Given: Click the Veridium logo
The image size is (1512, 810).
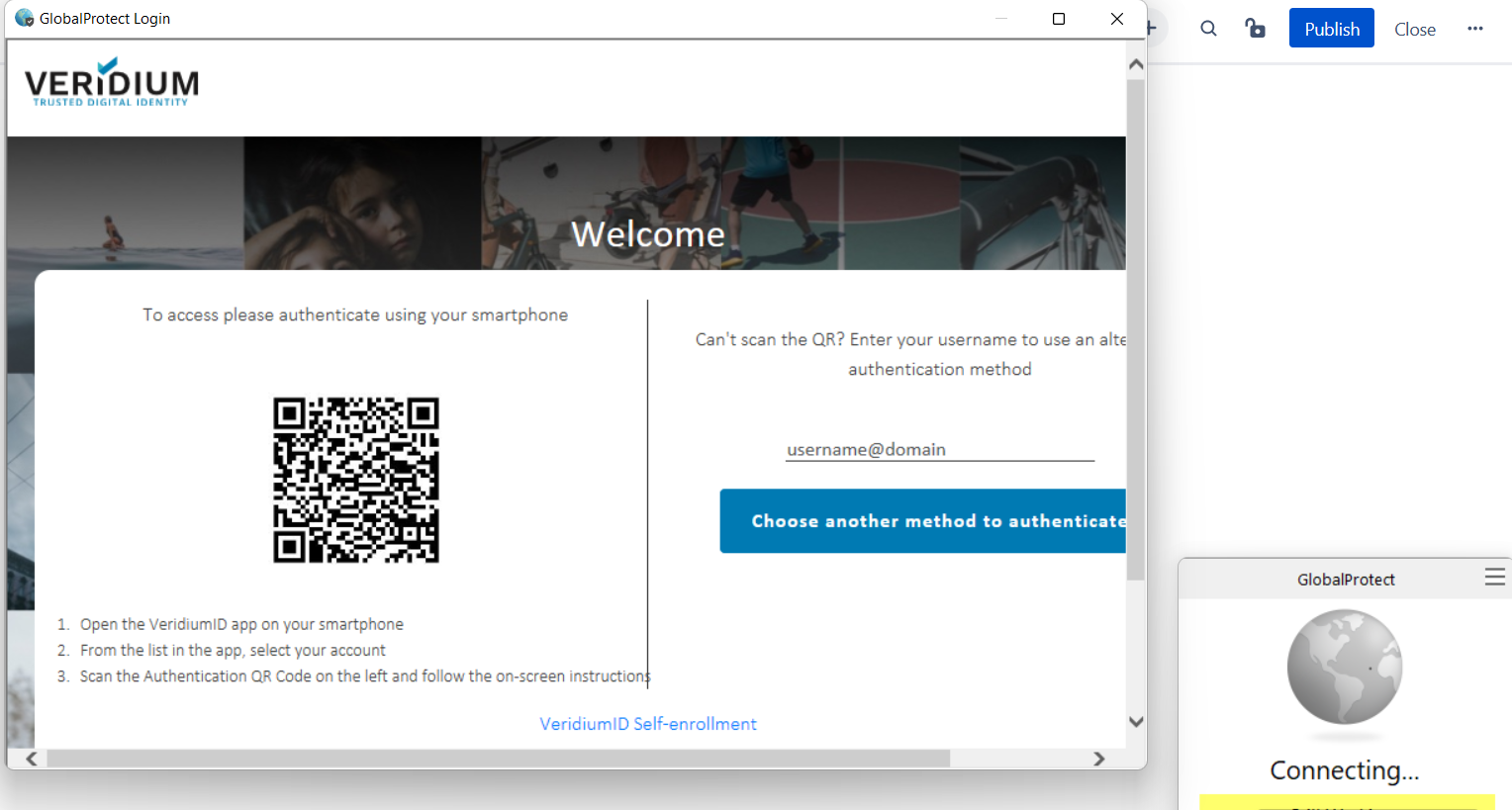Looking at the screenshot, I should click(111, 83).
